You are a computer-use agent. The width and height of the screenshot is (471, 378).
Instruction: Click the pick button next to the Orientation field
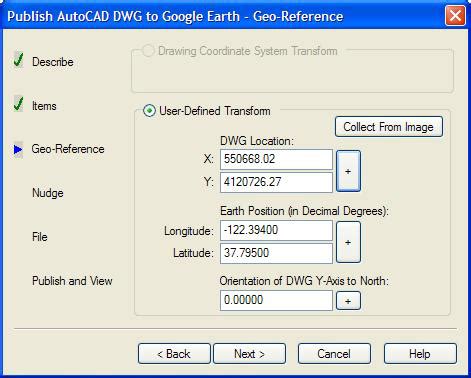click(348, 301)
